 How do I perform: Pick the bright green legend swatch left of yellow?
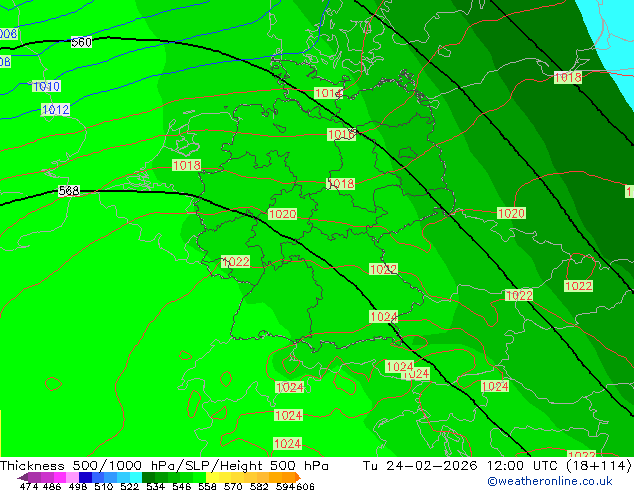pos(199,477)
